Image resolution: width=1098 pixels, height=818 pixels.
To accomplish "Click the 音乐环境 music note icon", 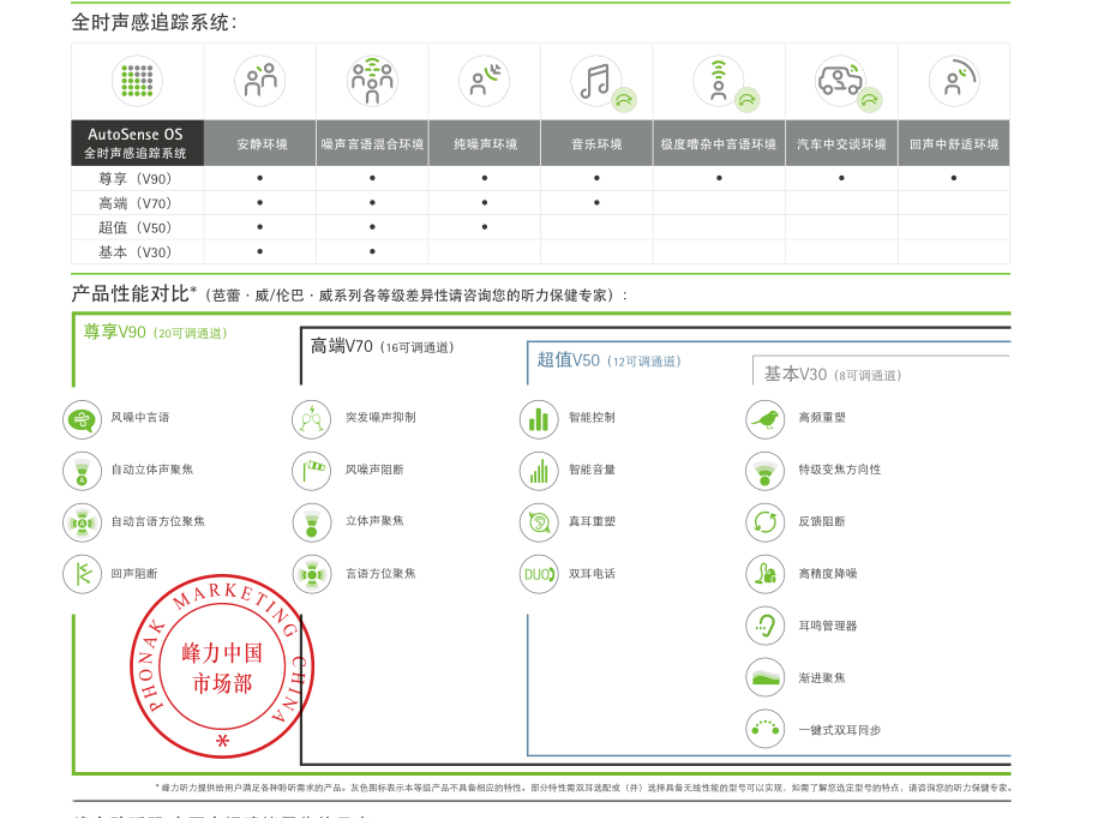I will coord(597,81).
